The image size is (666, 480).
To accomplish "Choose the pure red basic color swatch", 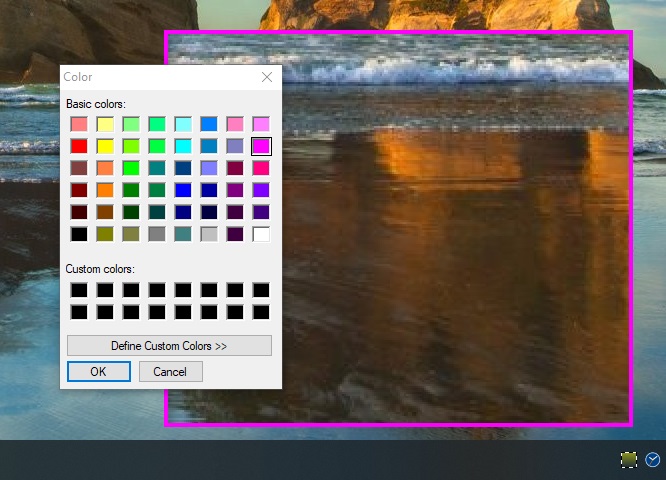I will [x=79, y=146].
